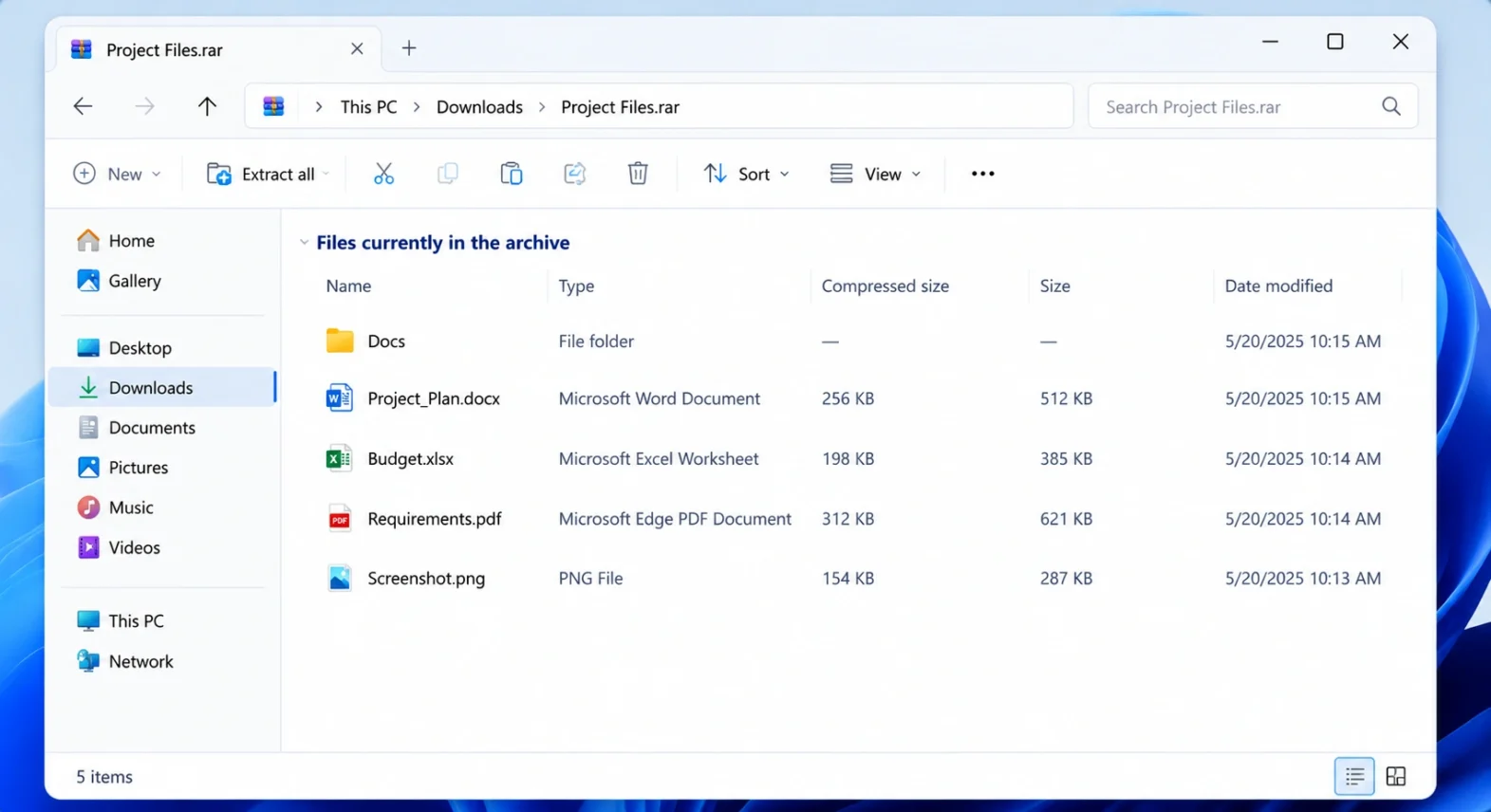The image size is (1491, 812).
Task: Add a new tab with plus button
Action: point(409,48)
